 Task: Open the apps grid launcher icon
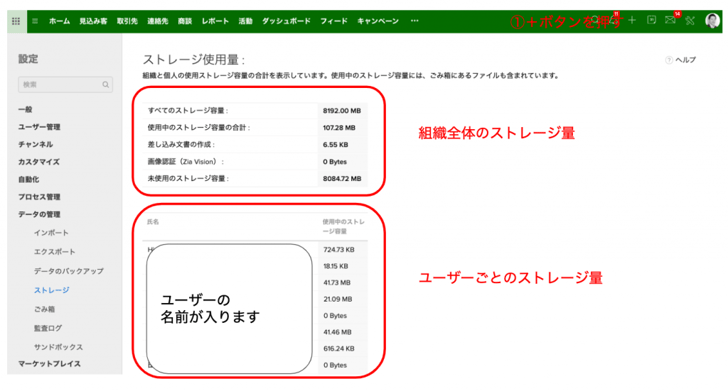tap(16, 21)
